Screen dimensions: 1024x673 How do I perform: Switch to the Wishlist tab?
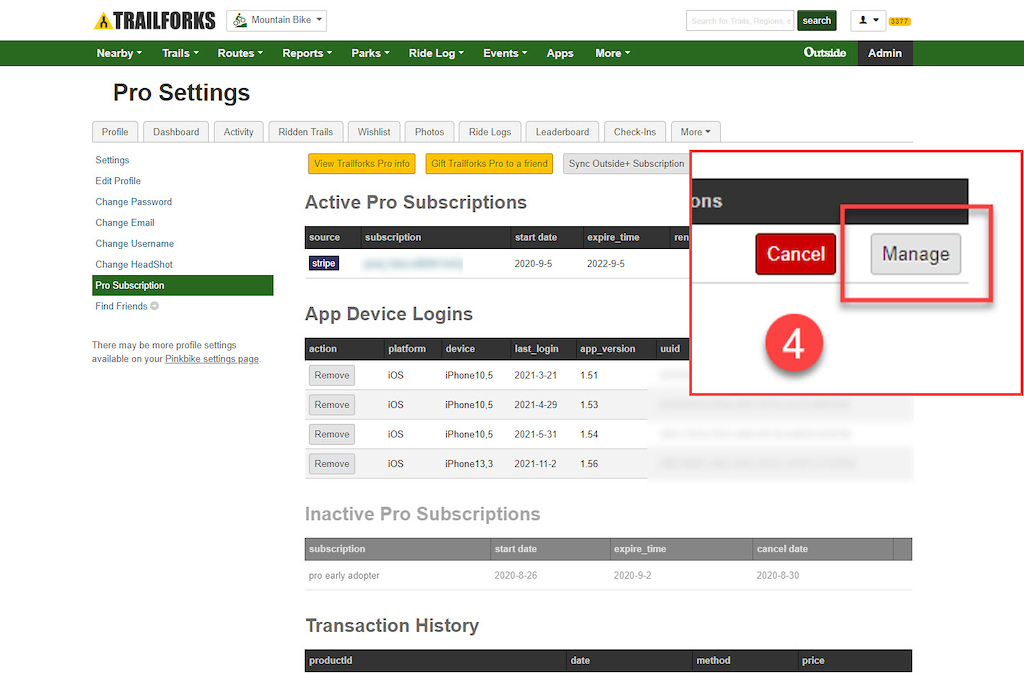pos(374,132)
